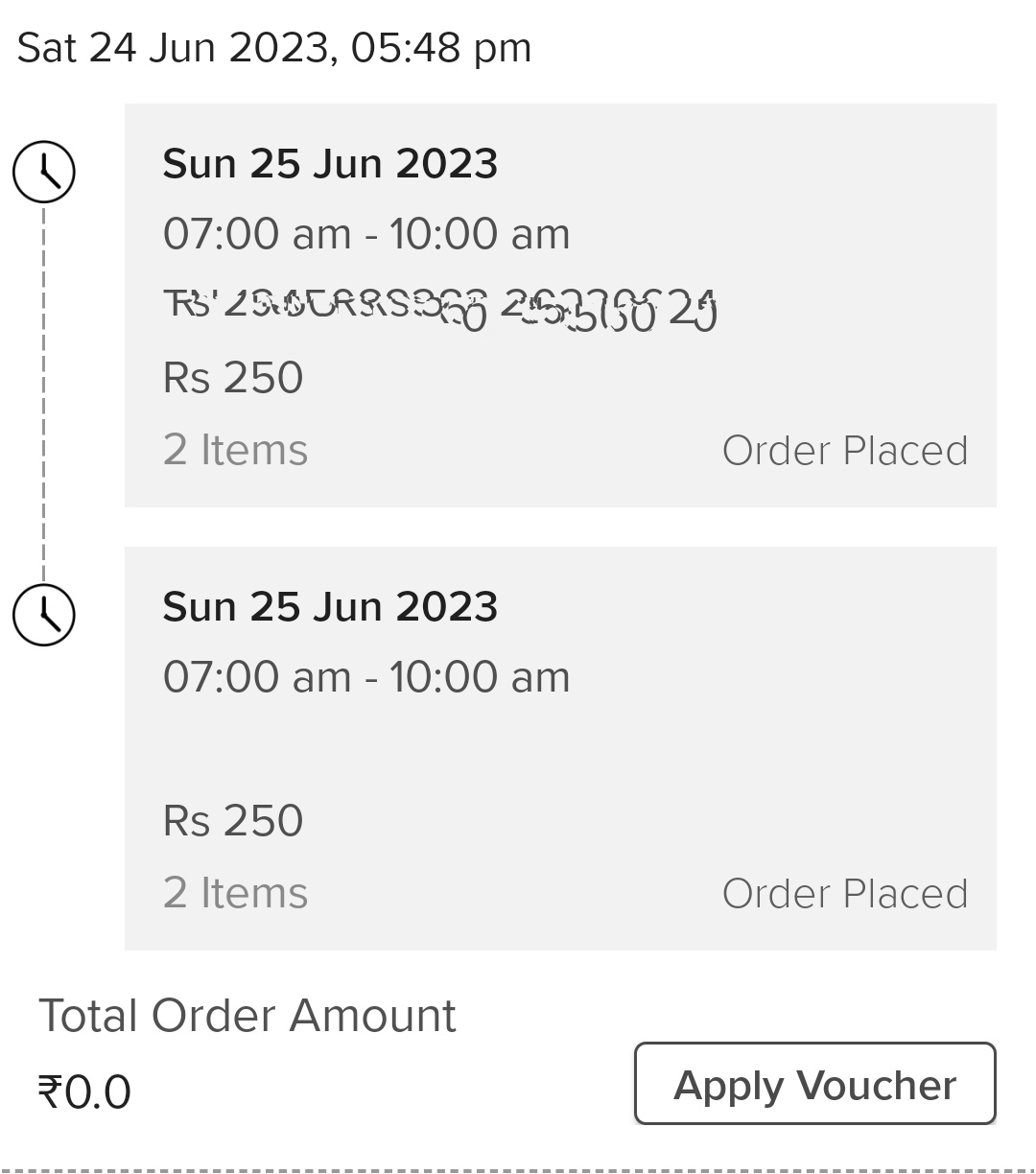
Task: Open the second order's Sun 25 Jun 2023 heading
Action: click(x=330, y=607)
